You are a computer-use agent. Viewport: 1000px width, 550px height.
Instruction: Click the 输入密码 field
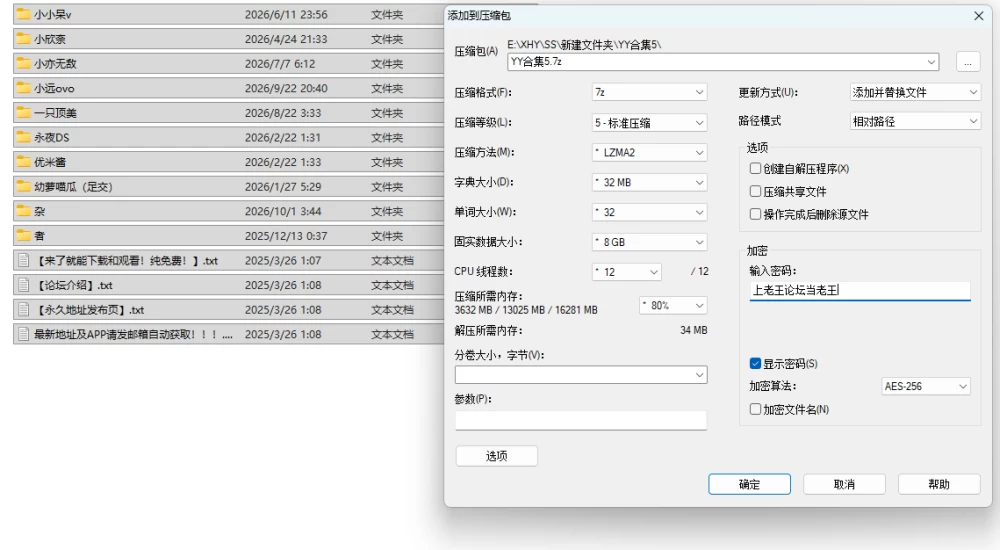(x=860, y=290)
